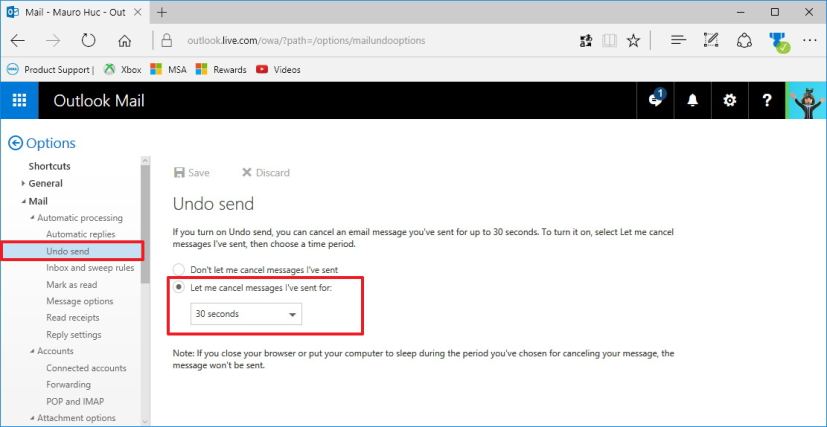Open POP and IMAP settings

point(75,401)
